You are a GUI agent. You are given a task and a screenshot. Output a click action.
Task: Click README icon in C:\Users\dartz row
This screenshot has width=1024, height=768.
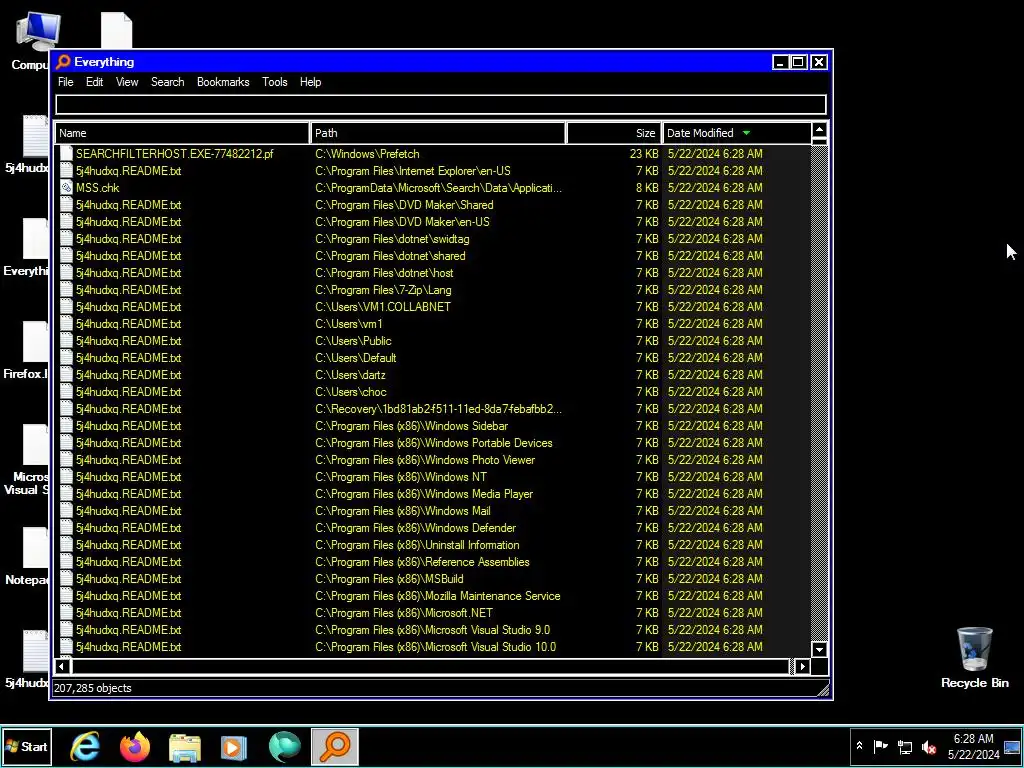(66, 374)
